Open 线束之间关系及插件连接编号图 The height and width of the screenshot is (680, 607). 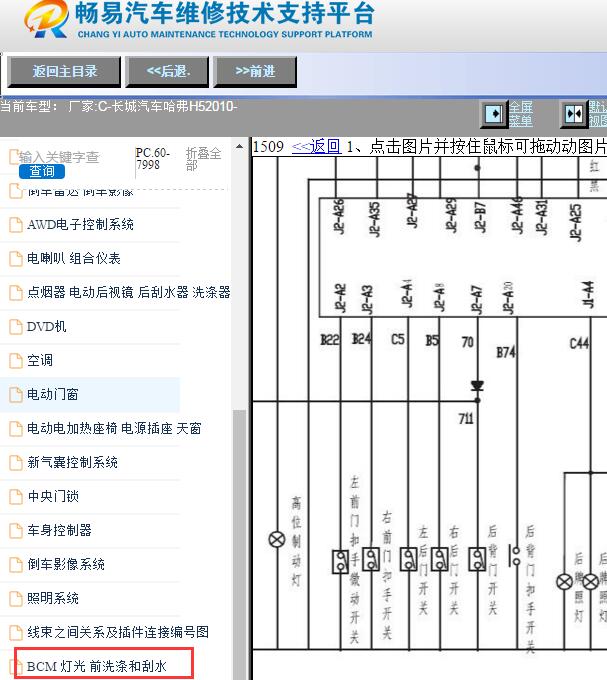click(x=118, y=632)
